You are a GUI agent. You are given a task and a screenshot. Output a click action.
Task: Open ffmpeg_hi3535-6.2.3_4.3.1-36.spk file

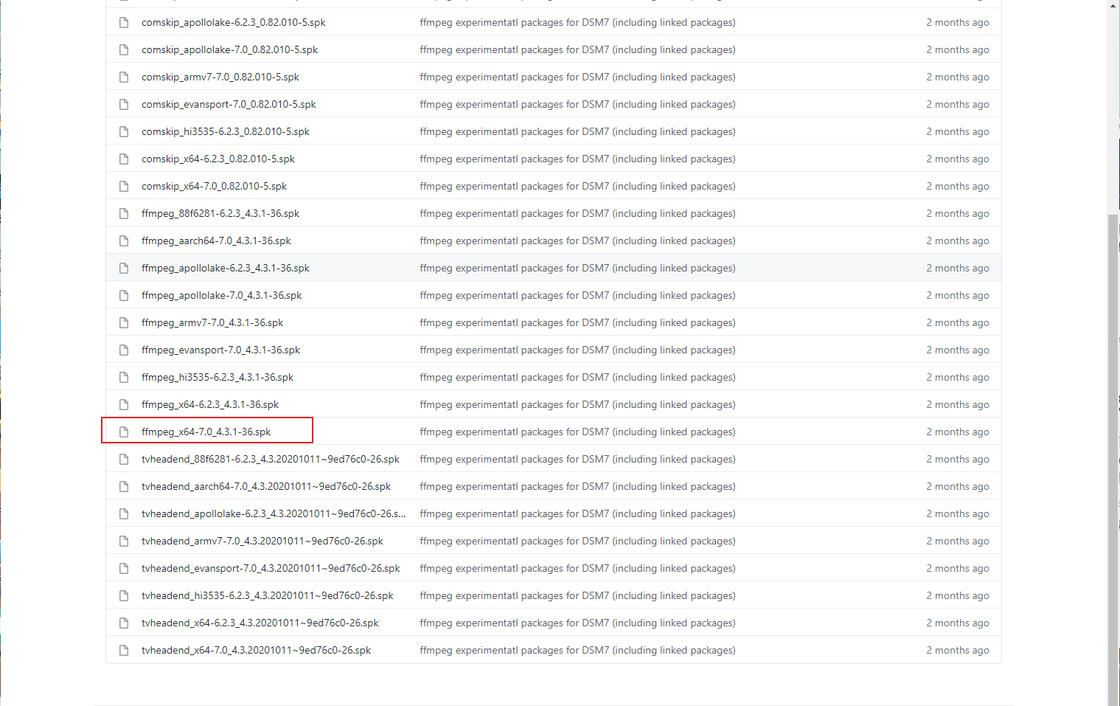click(x=217, y=377)
